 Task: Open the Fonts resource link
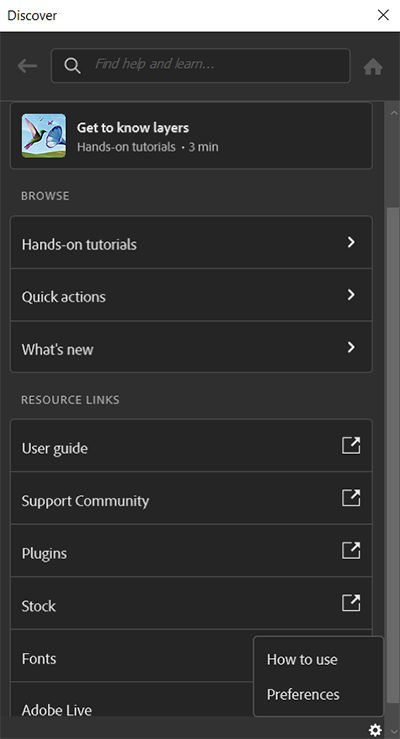click(39, 658)
